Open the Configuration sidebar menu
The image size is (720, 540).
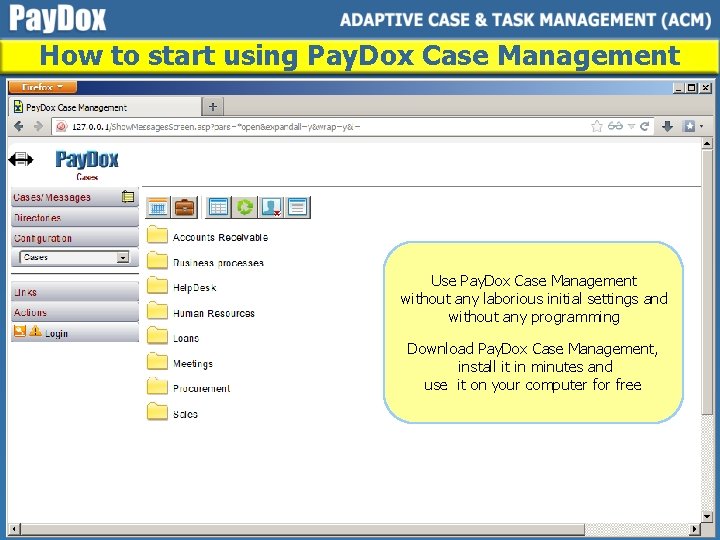point(75,238)
